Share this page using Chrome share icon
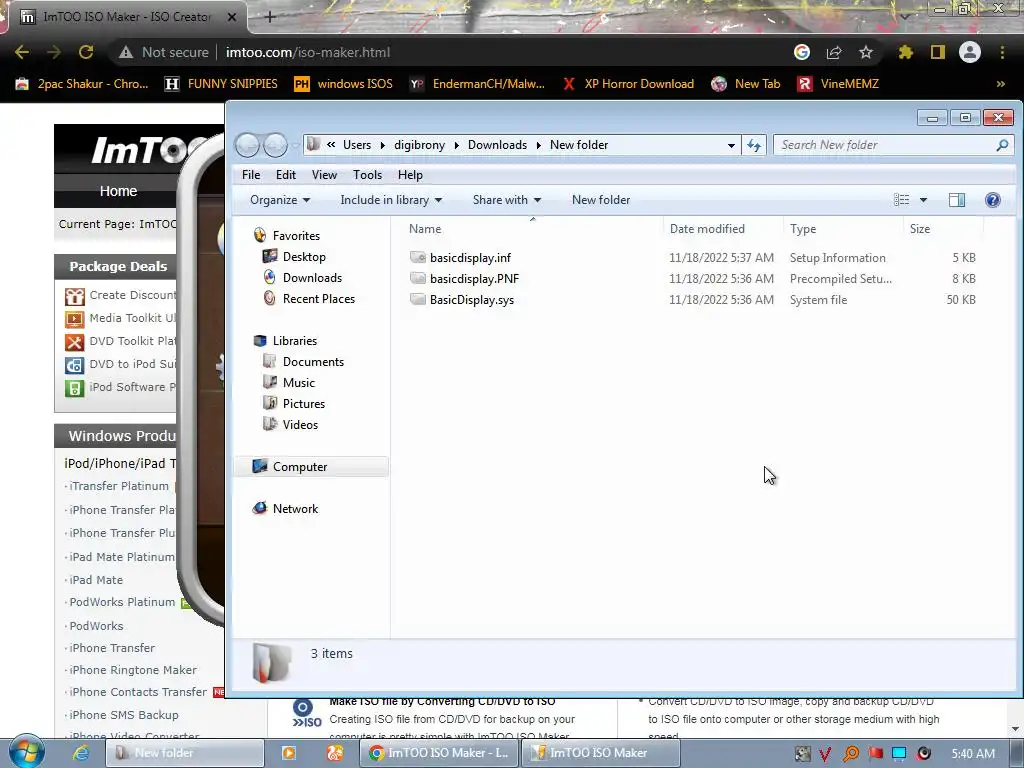This screenshot has height=768, width=1024. pos(834,52)
